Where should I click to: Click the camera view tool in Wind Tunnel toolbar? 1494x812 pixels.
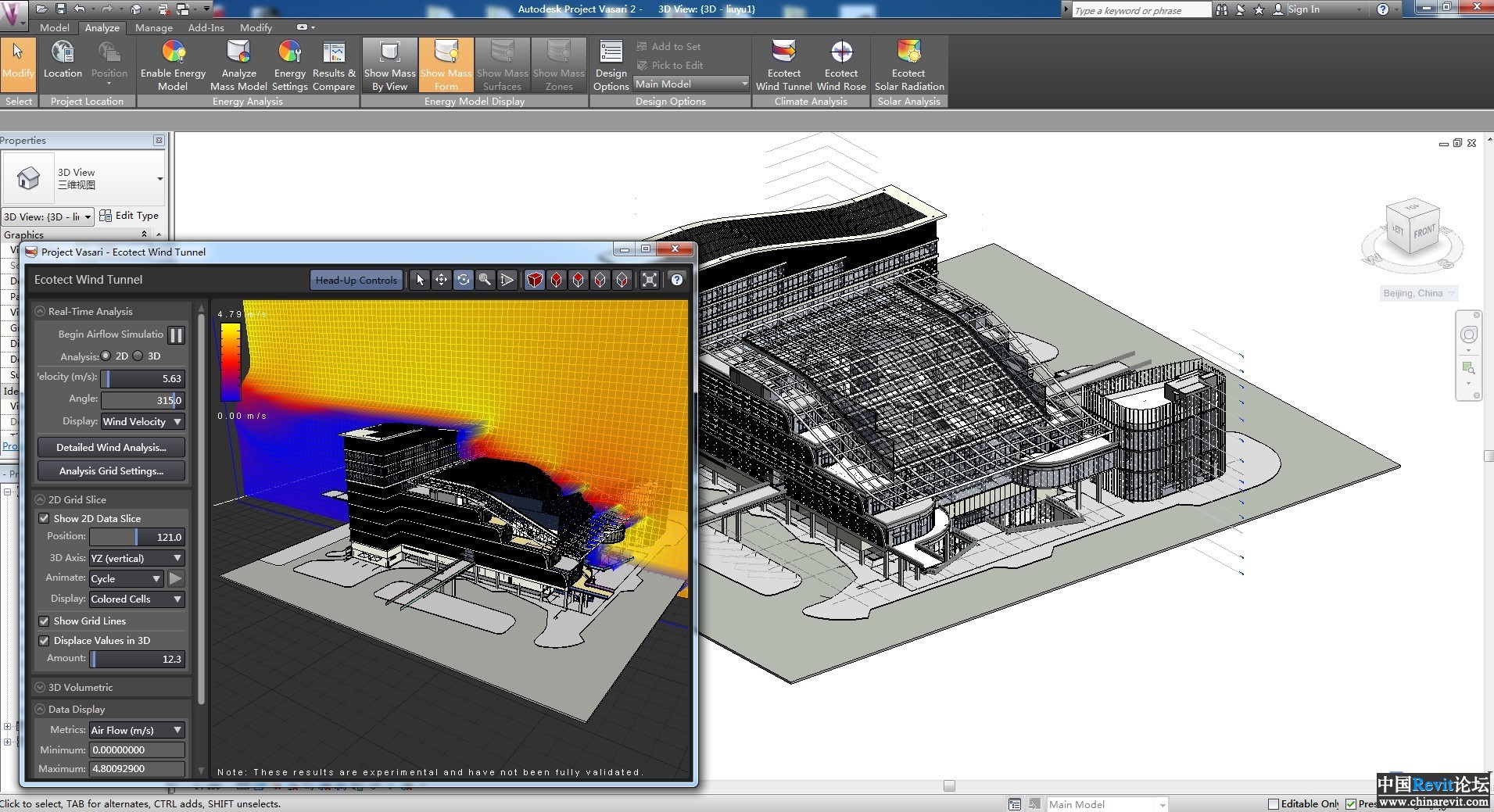[507, 280]
